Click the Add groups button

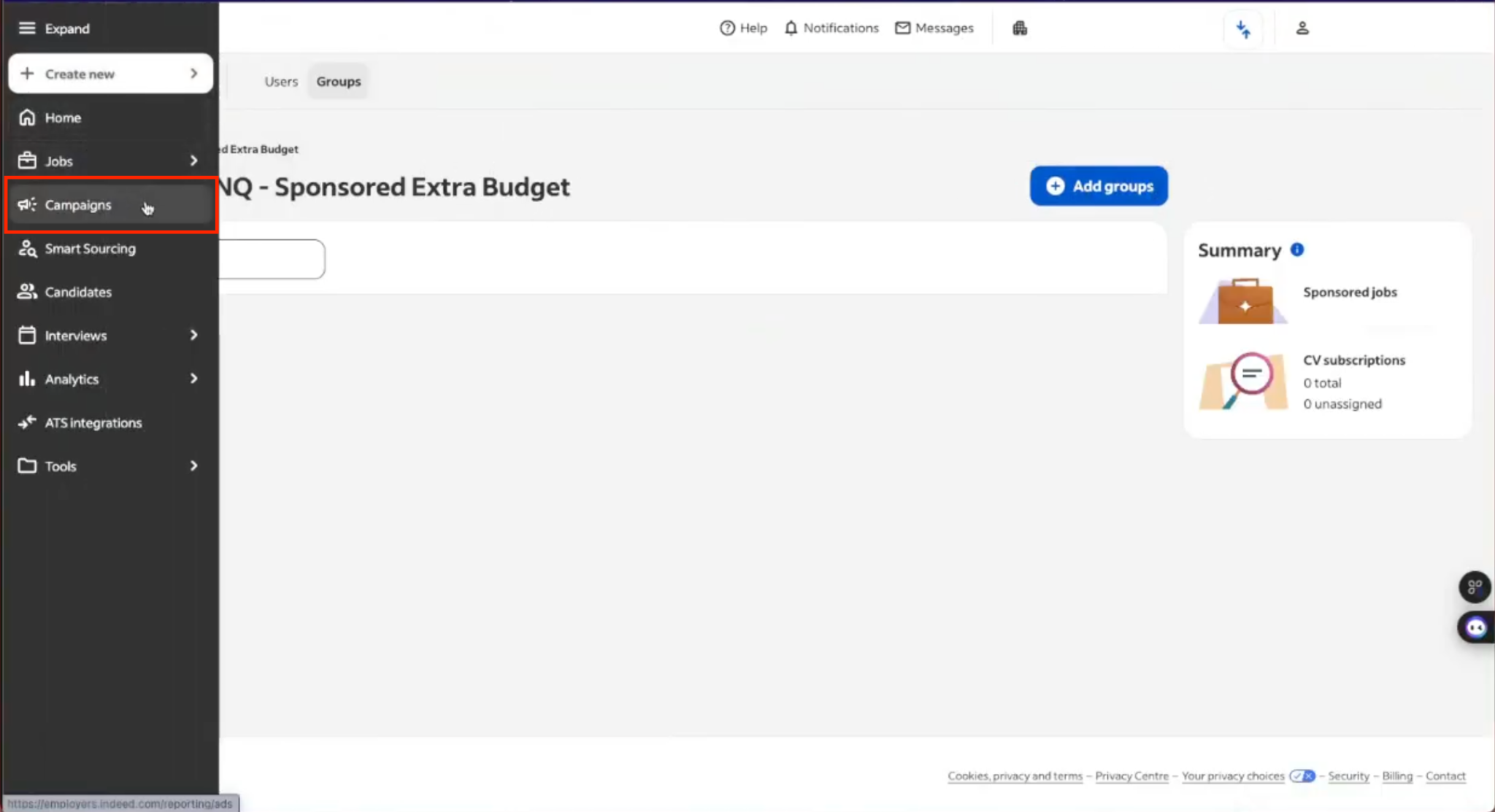click(1098, 186)
